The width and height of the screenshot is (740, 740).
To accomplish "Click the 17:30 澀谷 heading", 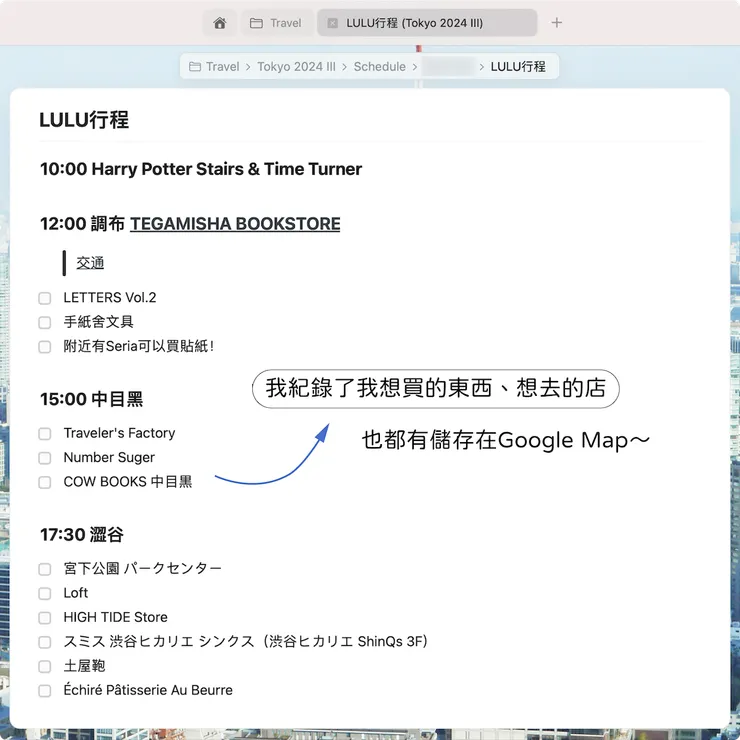I will pyautogui.click(x=82, y=535).
